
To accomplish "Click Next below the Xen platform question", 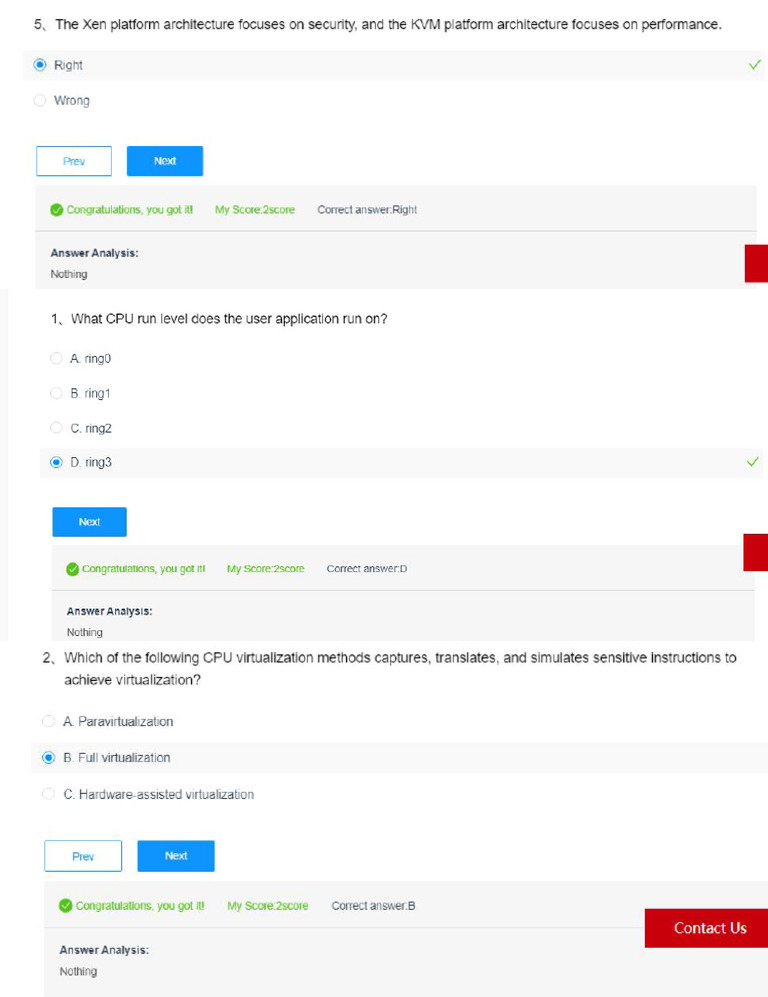I will coord(165,161).
